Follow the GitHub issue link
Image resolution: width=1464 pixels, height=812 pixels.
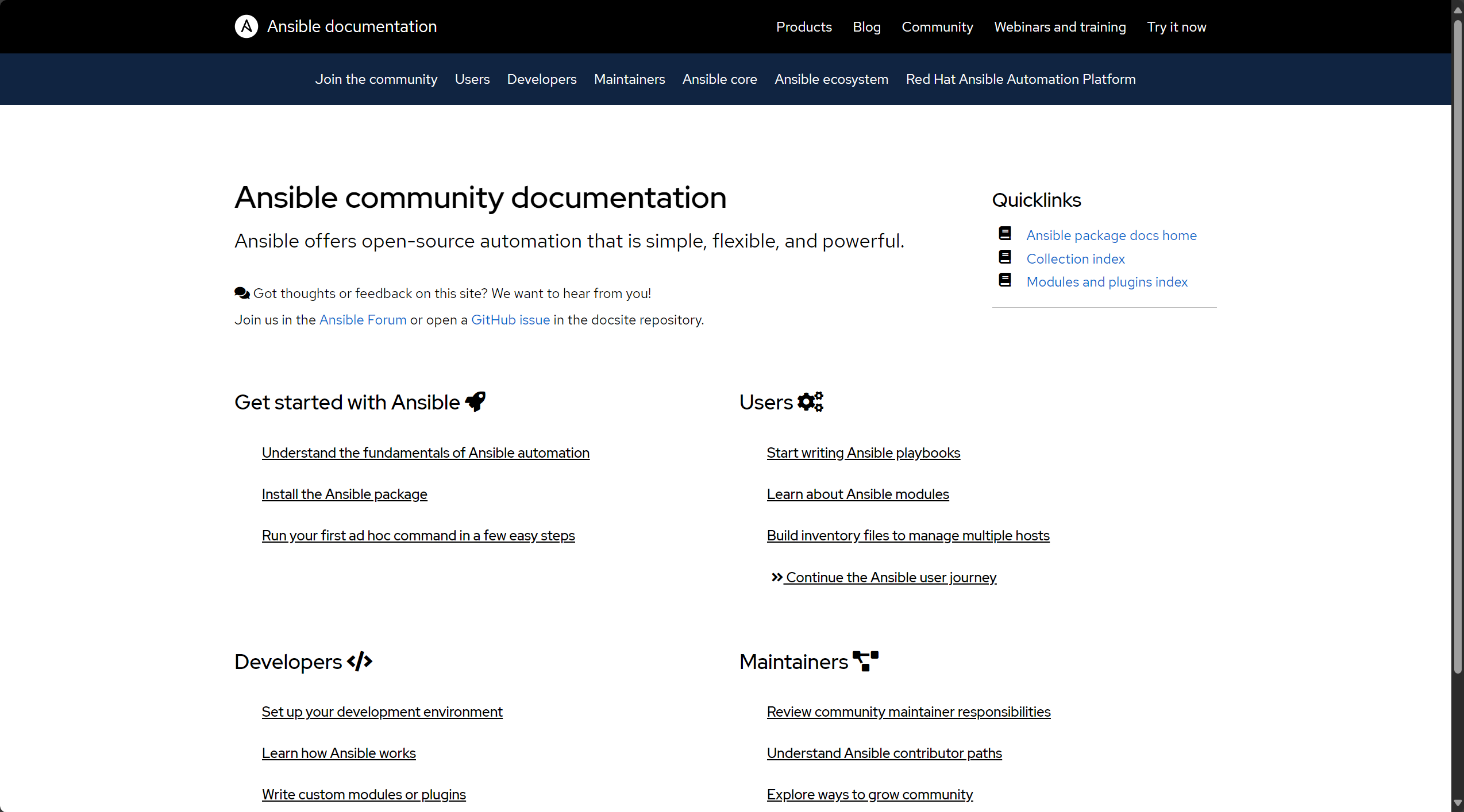pos(511,320)
